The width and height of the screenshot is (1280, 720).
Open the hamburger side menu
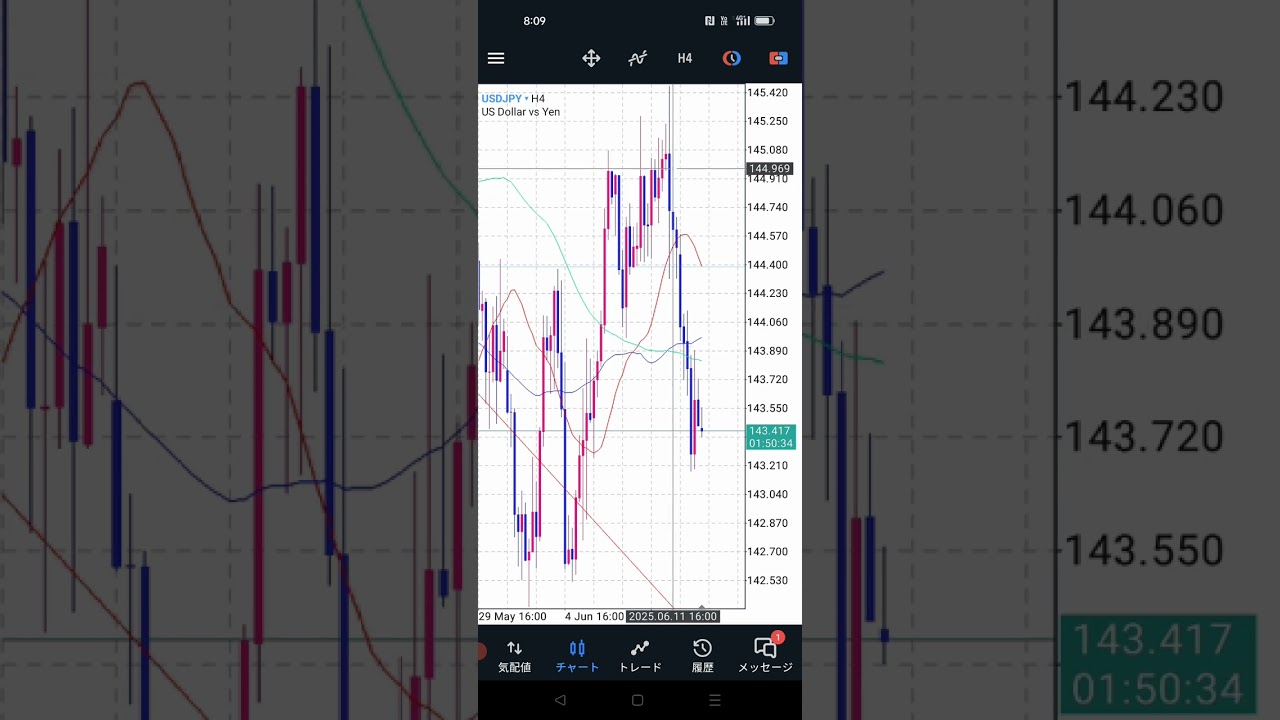(x=496, y=59)
